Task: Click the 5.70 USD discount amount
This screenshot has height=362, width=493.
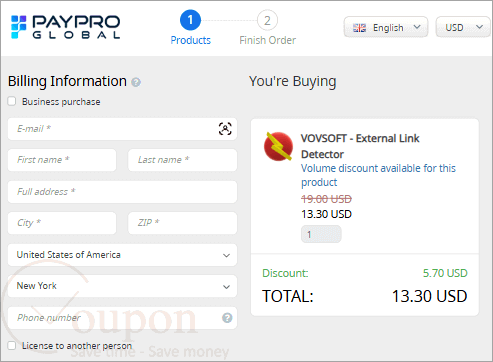Action: click(445, 273)
